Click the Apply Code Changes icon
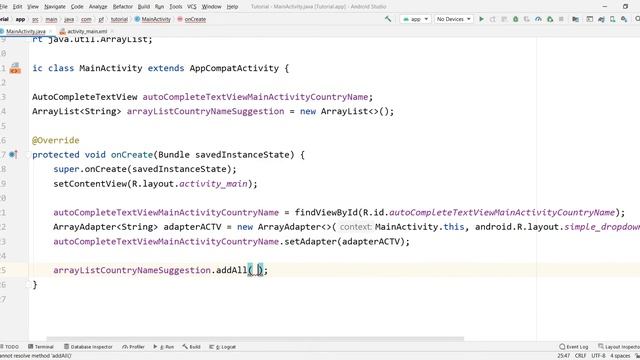The image size is (640, 360). [504, 19]
